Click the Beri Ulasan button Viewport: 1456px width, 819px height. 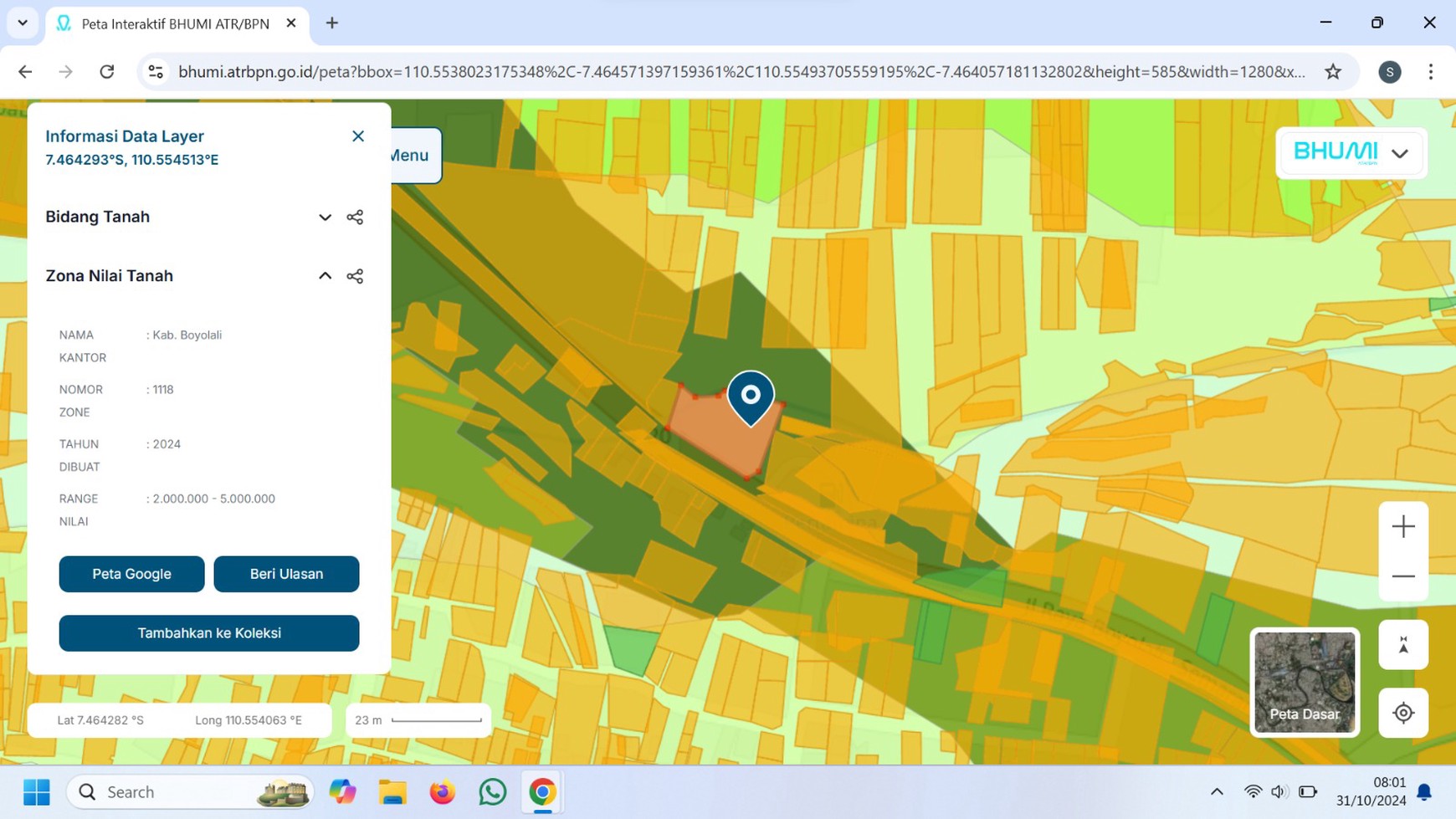click(x=286, y=574)
